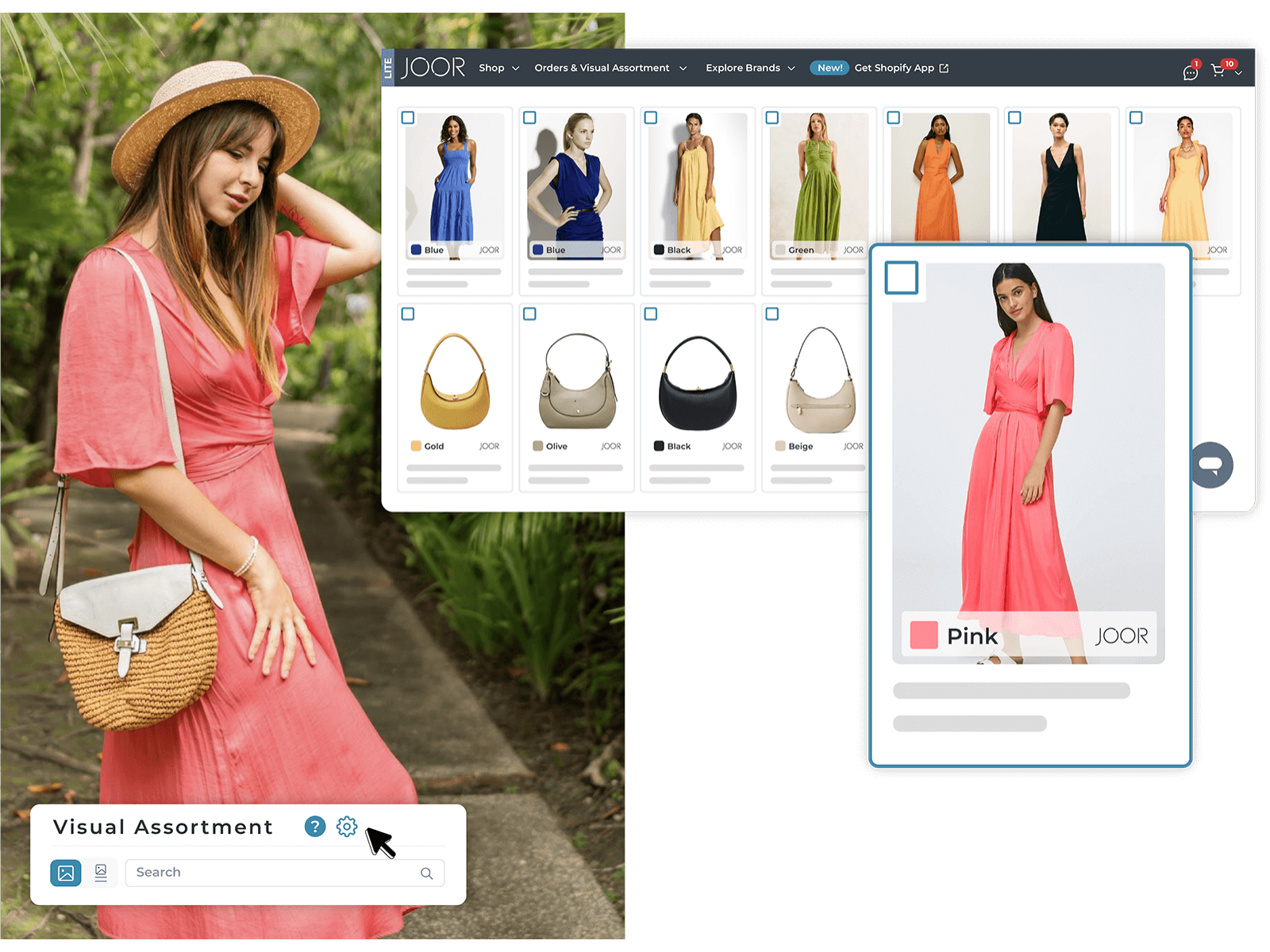This screenshot has height=952, width=1270.
Task: Select the checkbox on the pink dress card
Action: [901, 278]
